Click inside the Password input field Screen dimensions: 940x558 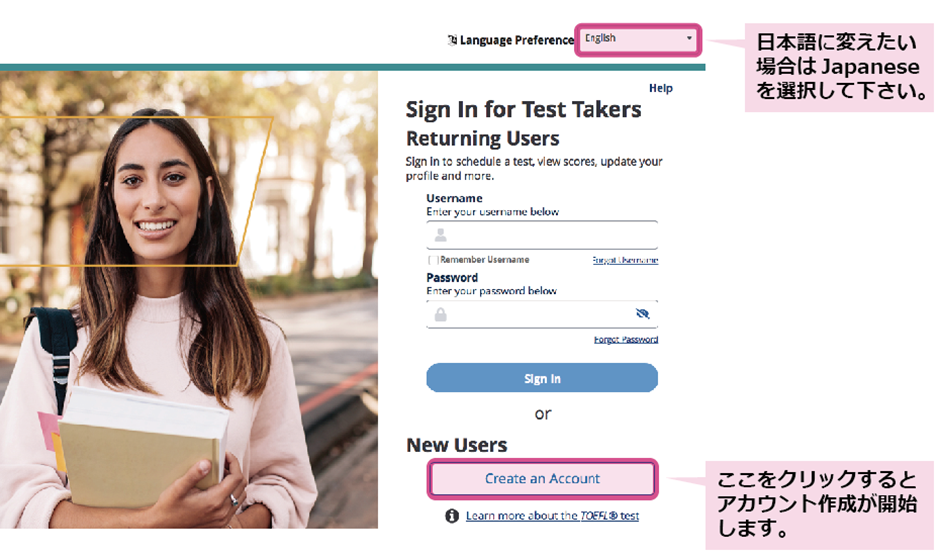pos(542,314)
